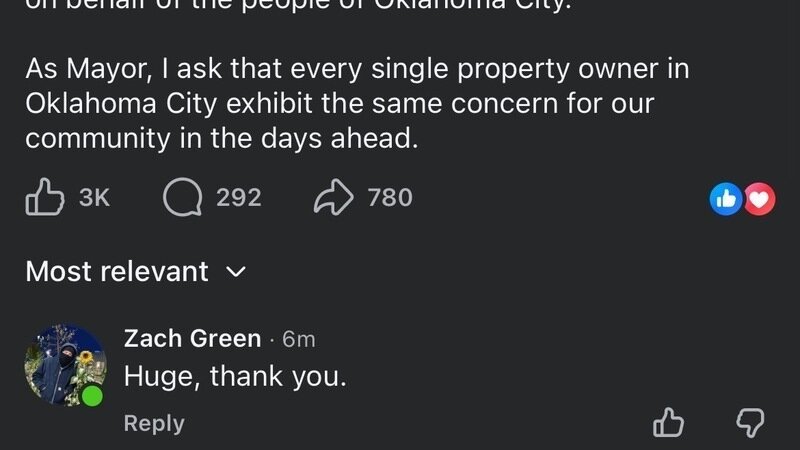The width and height of the screenshot is (800, 450).
Task: Like the Mayor's post with thumbs-up
Action: pos(43,198)
